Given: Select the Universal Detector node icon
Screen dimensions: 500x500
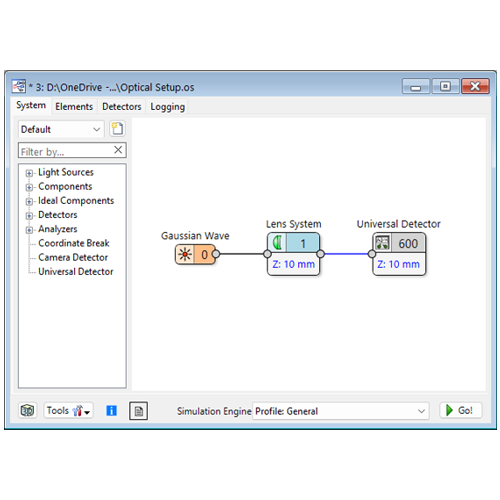Looking at the screenshot, I should point(382,243).
